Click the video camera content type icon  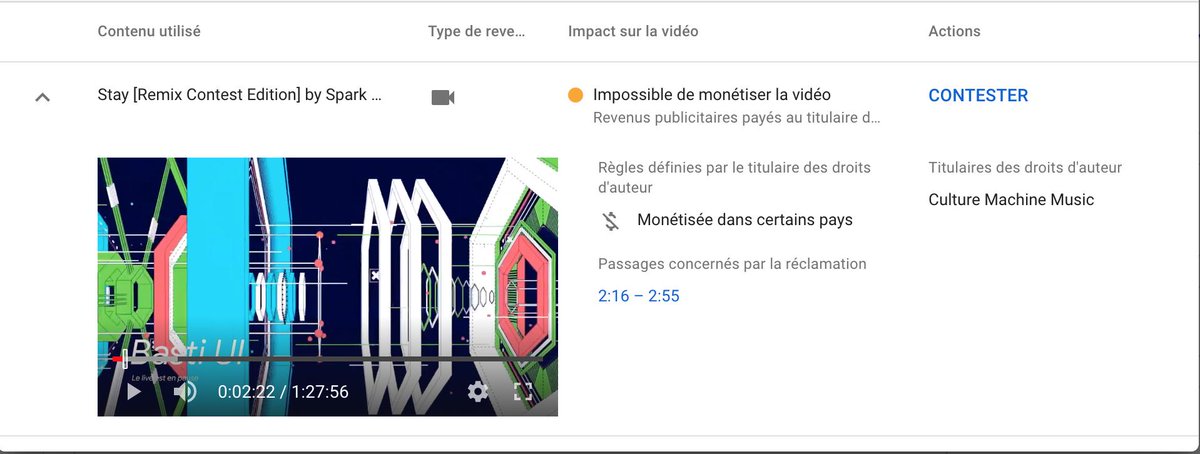pyautogui.click(x=443, y=97)
